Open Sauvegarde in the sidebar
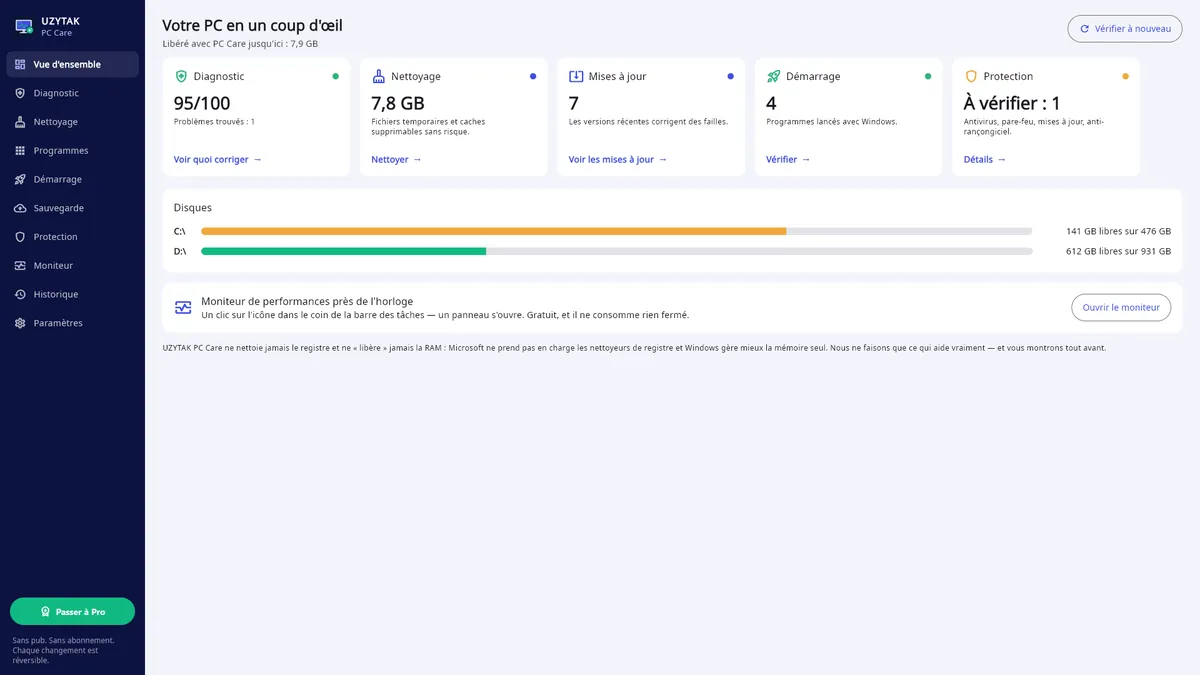This screenshot has width=1200, height=675. (72, 208)
